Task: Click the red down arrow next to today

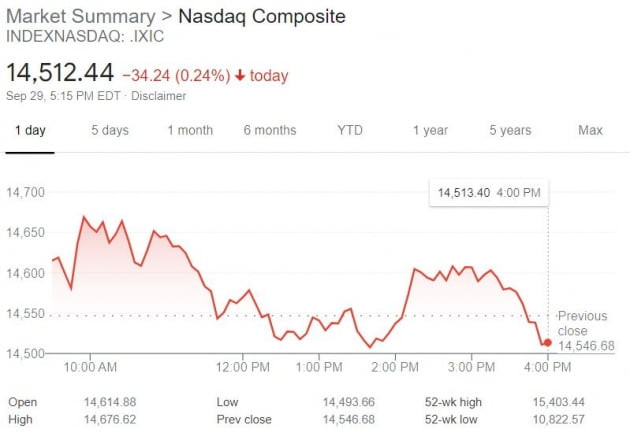Action: pos(240,75)
